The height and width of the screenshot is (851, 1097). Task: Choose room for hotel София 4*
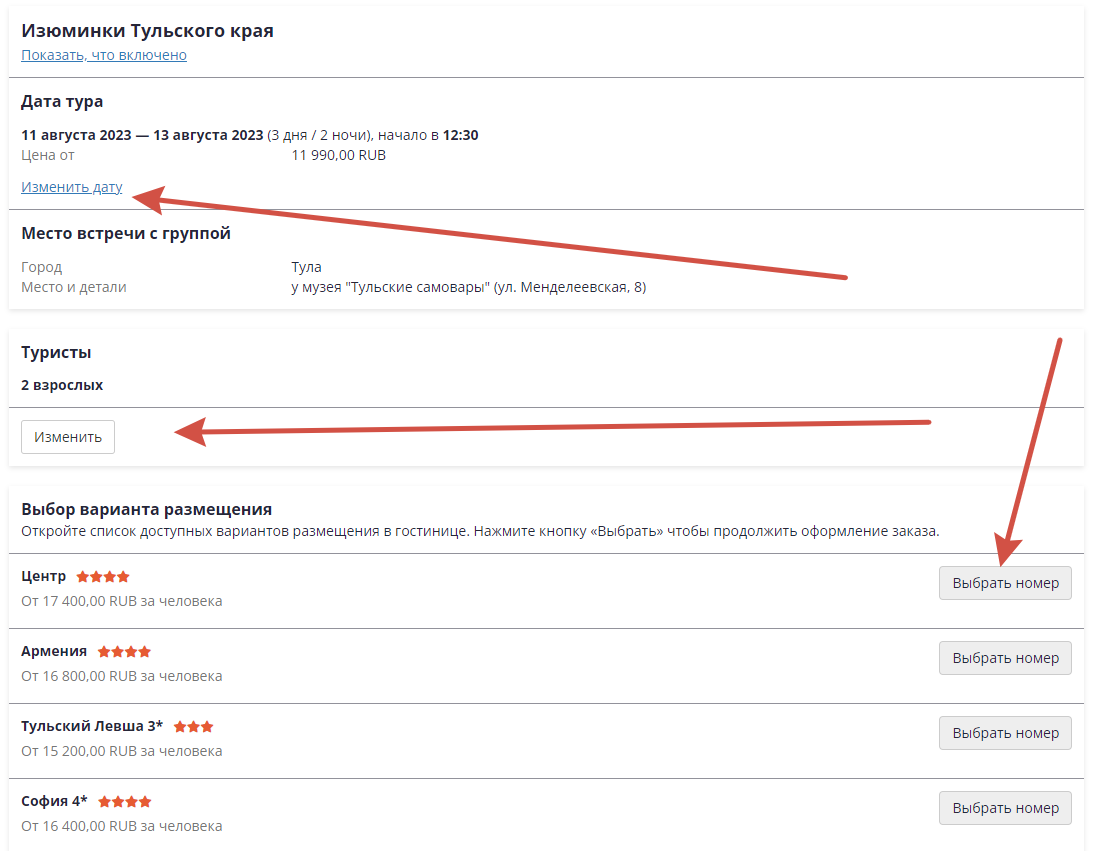(1005, 808)
